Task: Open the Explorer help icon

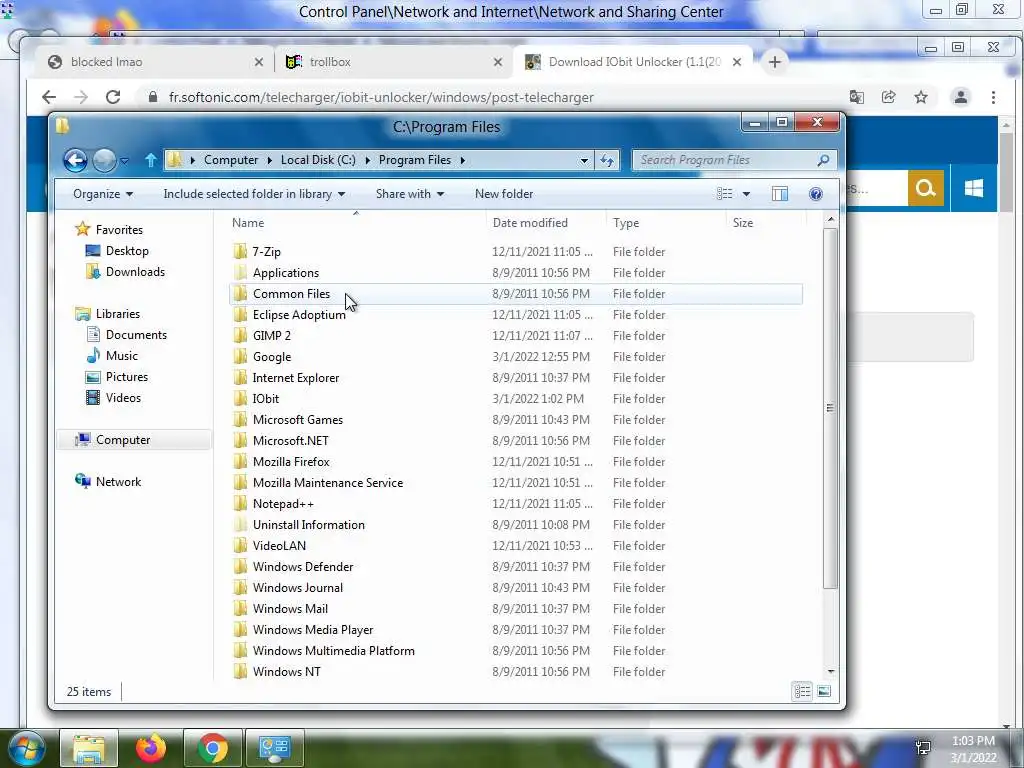Action: pos(815,194)
